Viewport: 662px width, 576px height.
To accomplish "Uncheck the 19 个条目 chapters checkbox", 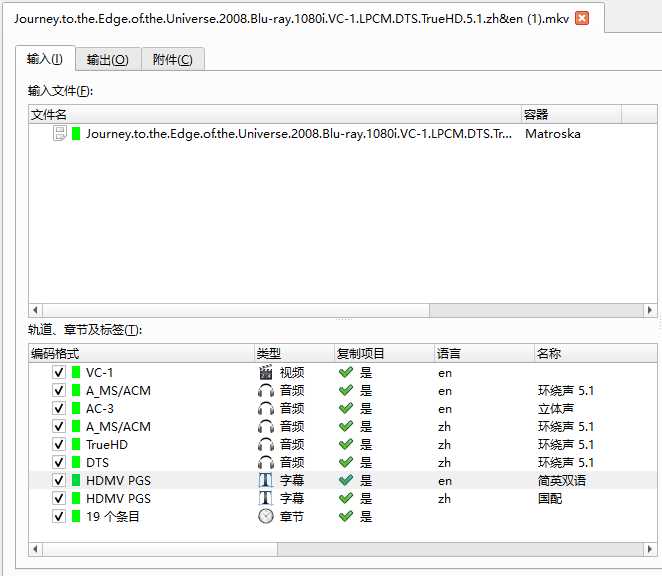I will [x=59, y=516].
